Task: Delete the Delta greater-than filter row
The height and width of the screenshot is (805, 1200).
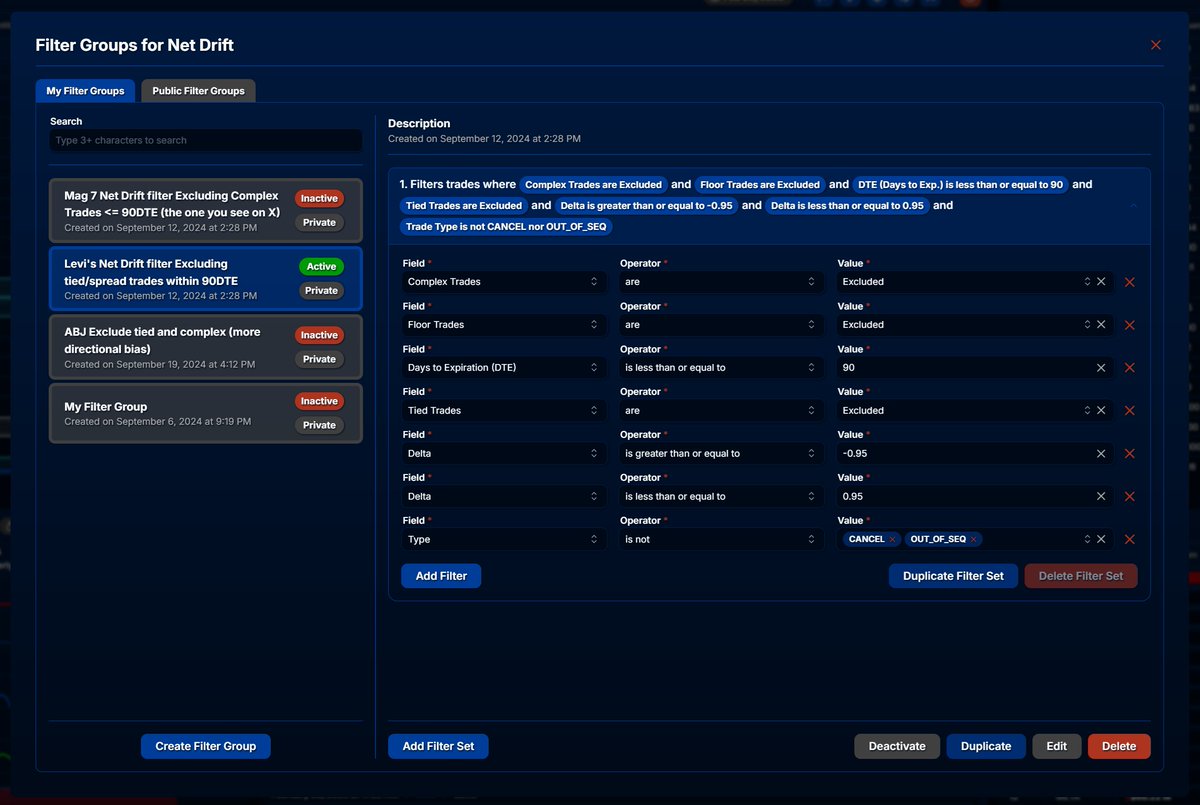Action: point(1130,454)
